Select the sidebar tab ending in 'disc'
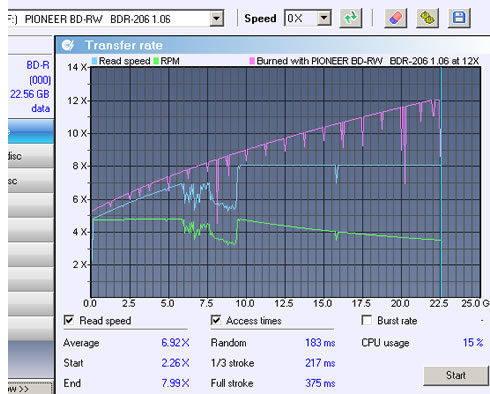Viewport: 490px width, 394px height. [x=31, y=156]
